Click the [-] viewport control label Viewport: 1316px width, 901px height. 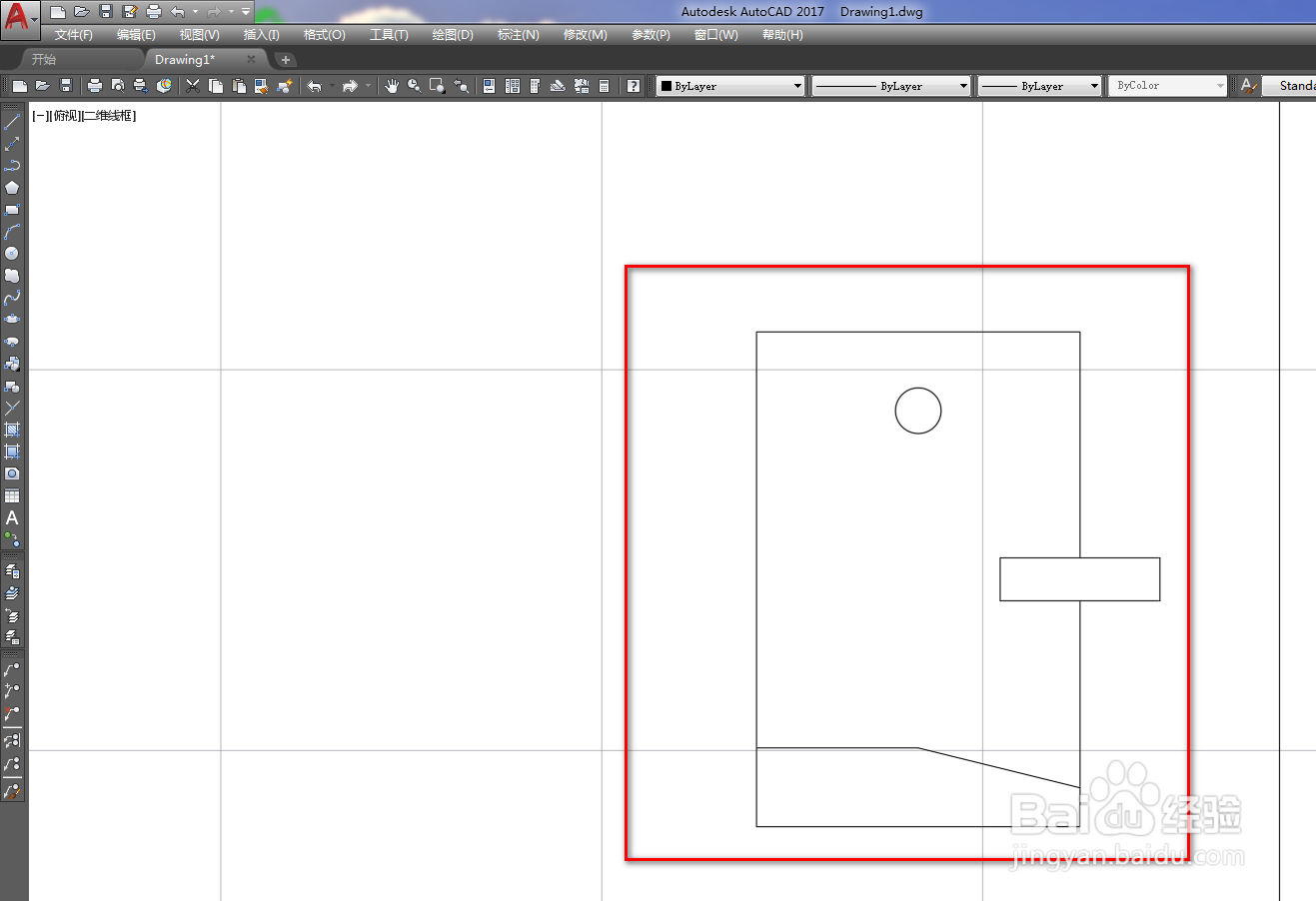40,116
